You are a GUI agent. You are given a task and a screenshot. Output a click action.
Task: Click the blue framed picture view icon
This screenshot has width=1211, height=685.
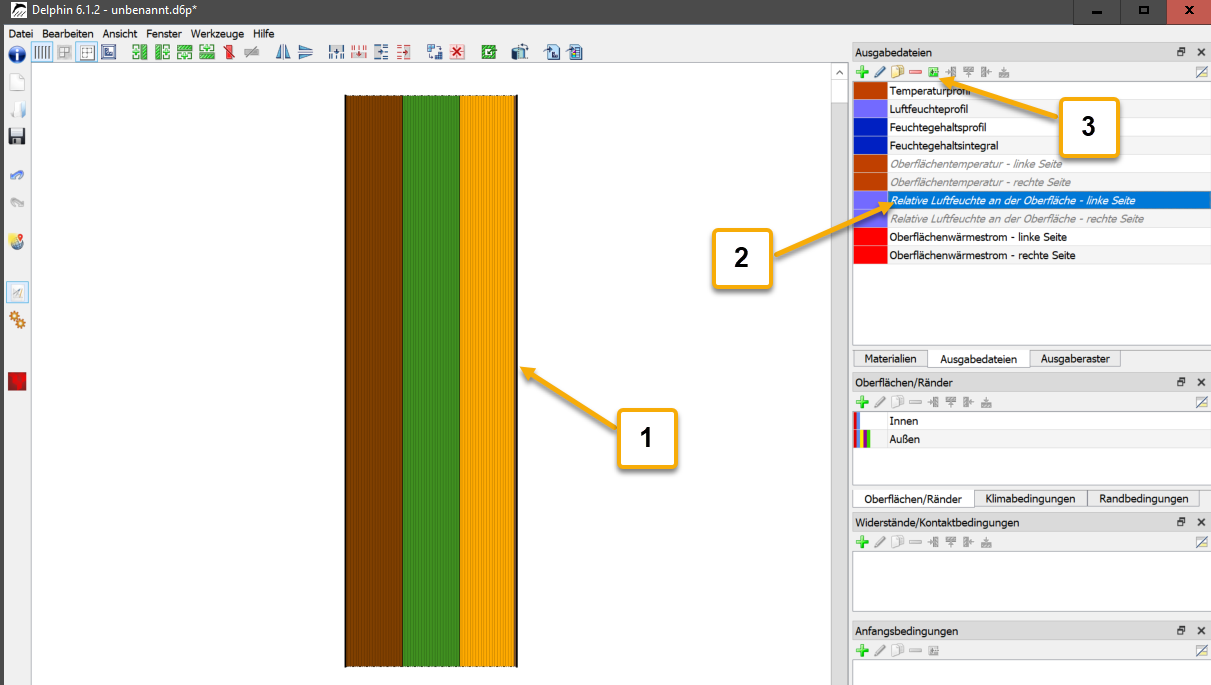tap(108, 52)
